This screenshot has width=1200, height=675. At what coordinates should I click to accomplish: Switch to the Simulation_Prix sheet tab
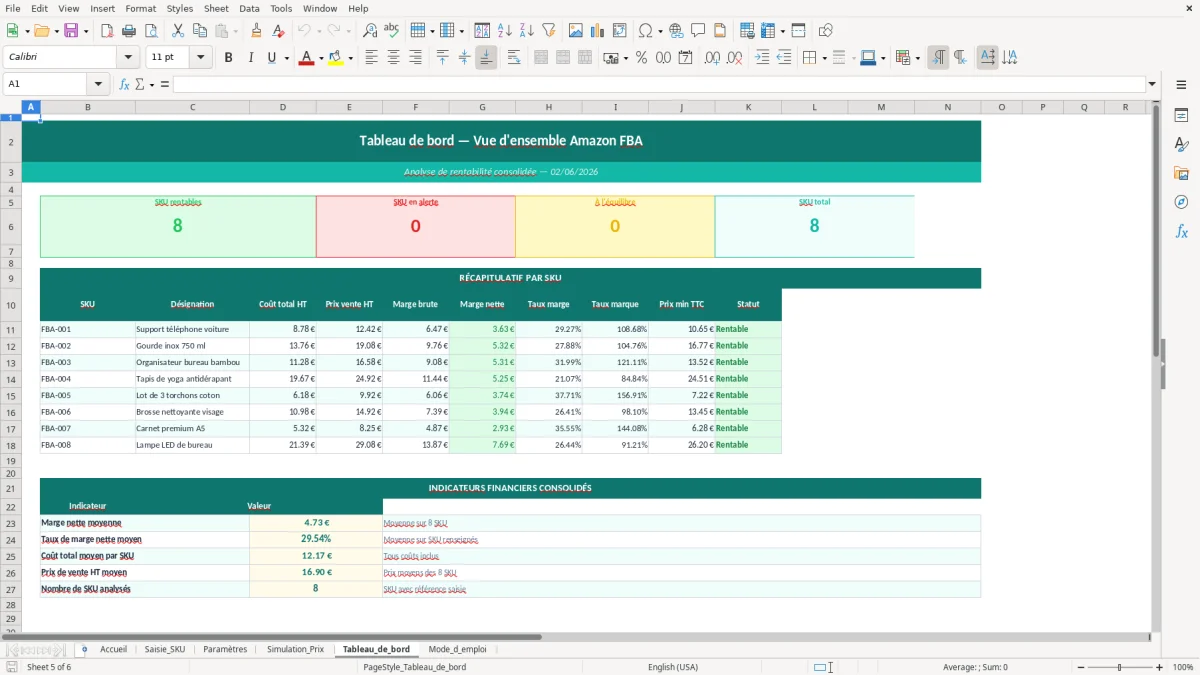[295, 649]
